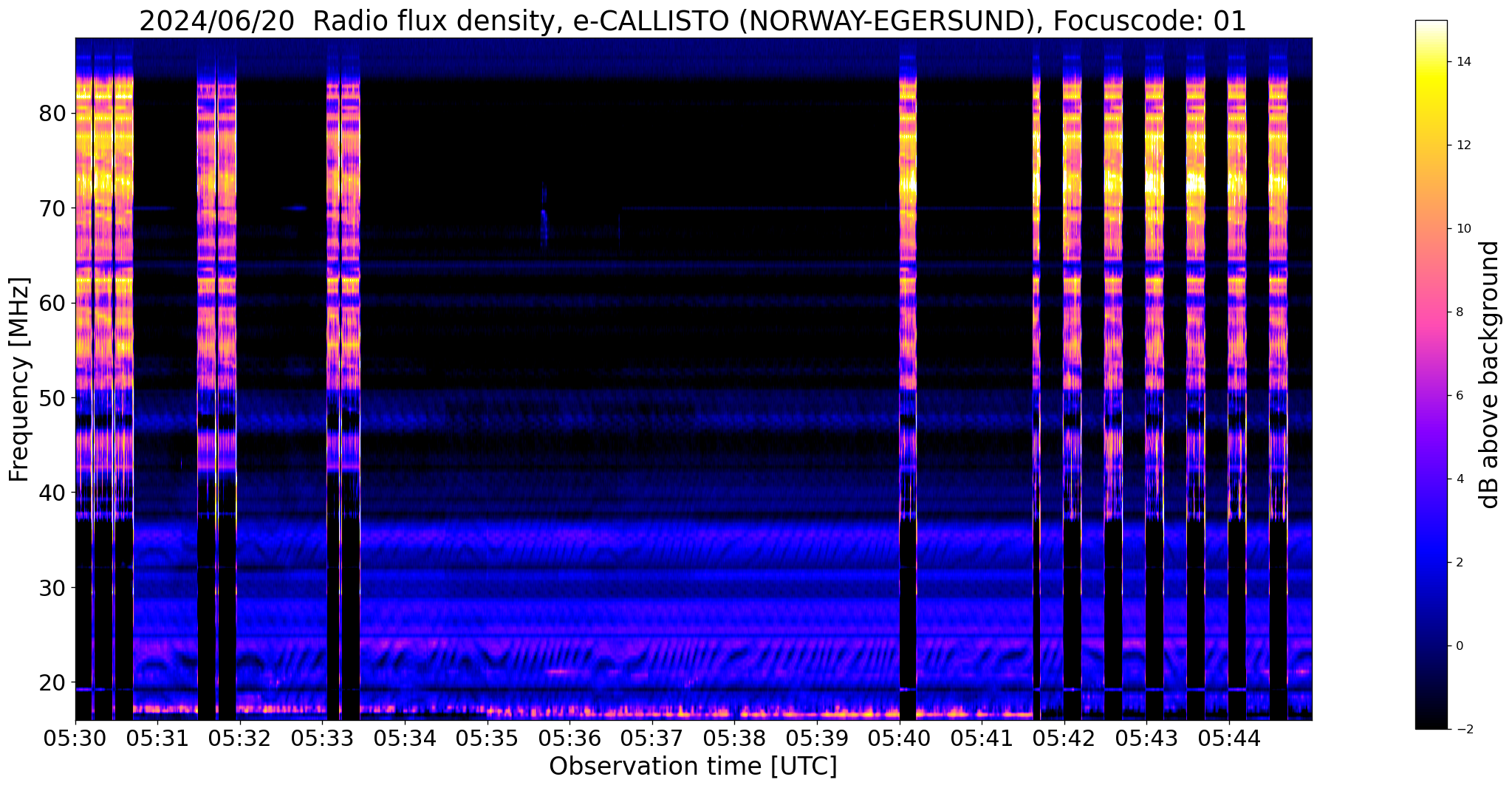Screen dimensions: 1512x788
Task: Click the 05:32 time tick label
Action: click(x=240, y=738)
